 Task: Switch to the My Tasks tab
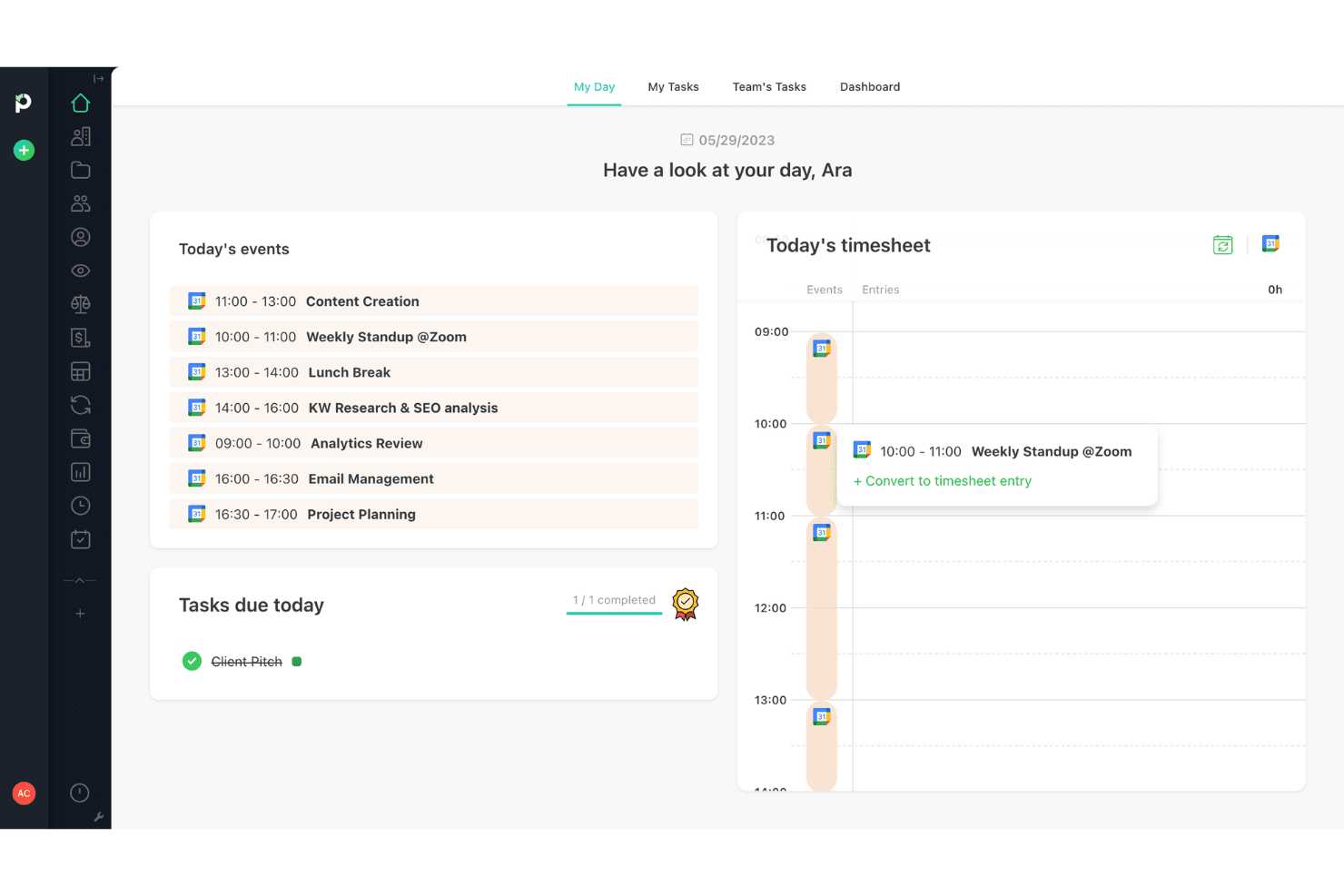(x=674, y=87)
